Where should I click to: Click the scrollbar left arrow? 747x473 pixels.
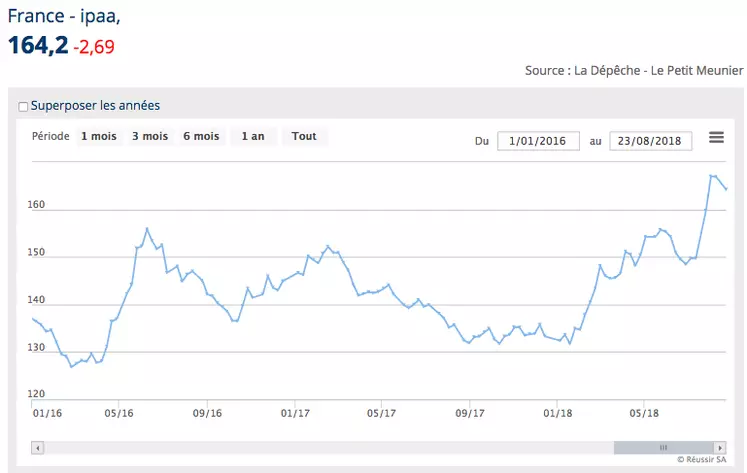point(38,448)
